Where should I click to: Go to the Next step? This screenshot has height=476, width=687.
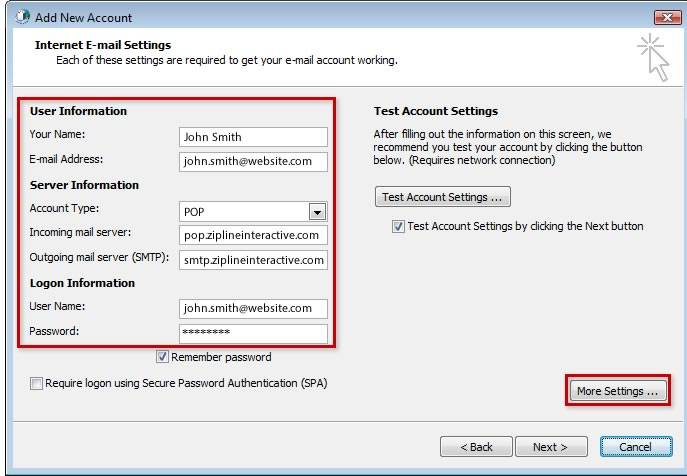[x=551, y=447]
